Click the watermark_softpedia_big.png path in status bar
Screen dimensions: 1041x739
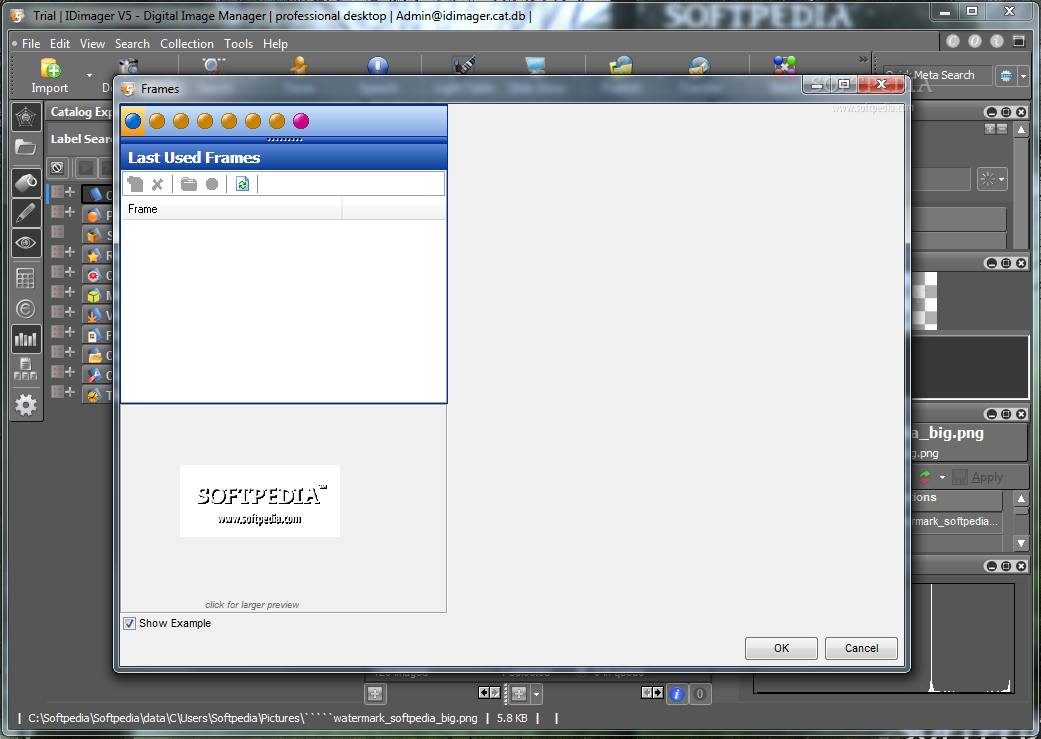(253, 718)
